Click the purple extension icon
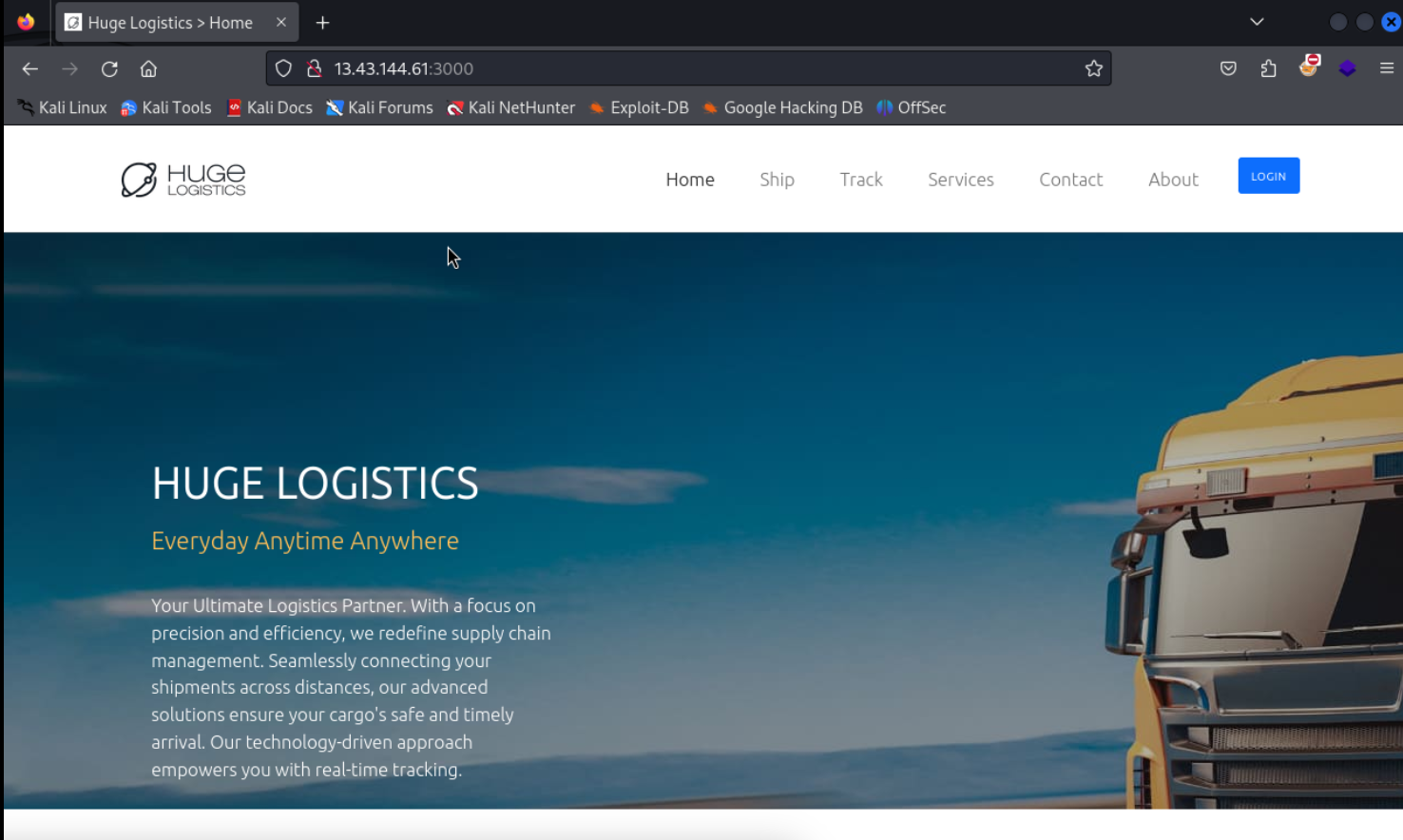The width and height of the screenshot is (1403, 840). (x=1347, y=68)
